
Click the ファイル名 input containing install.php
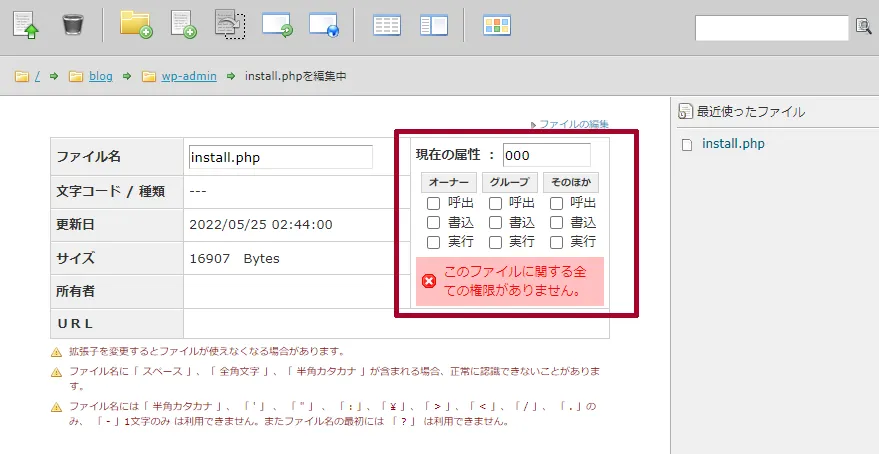pyautogui.click(x=280, y=157)
